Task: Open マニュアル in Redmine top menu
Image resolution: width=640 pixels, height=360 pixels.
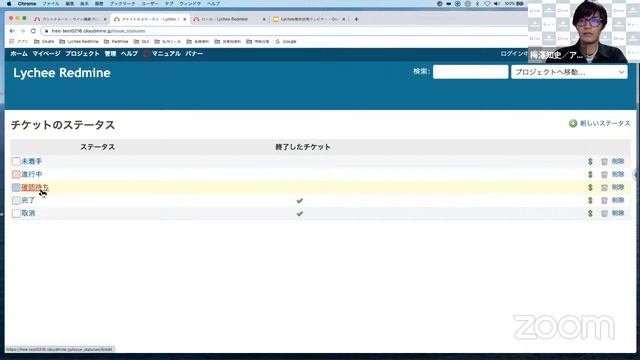Action: tap(166, 54)
